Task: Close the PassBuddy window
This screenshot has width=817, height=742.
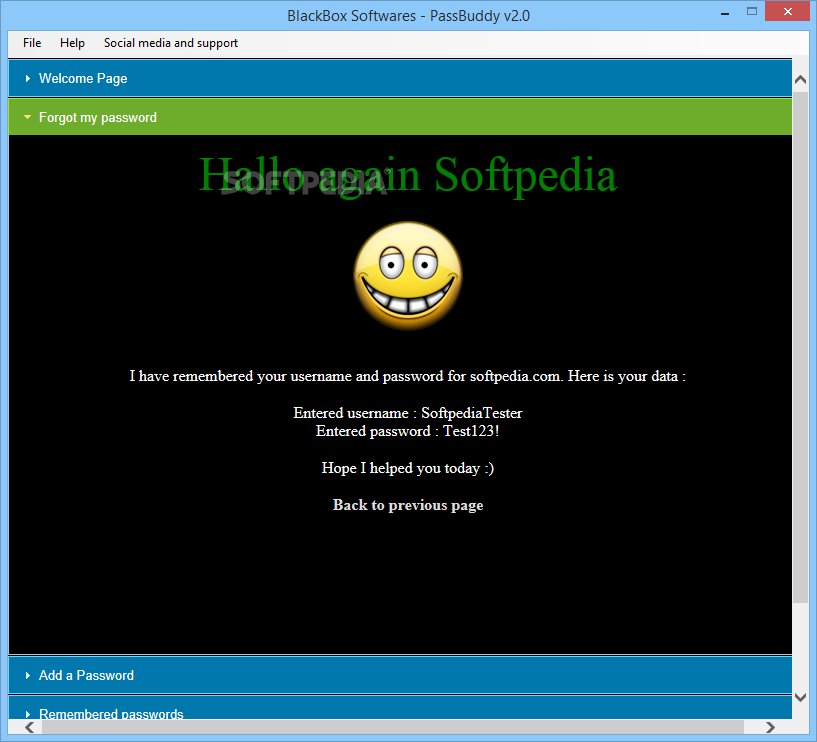Action: [788, 11]
